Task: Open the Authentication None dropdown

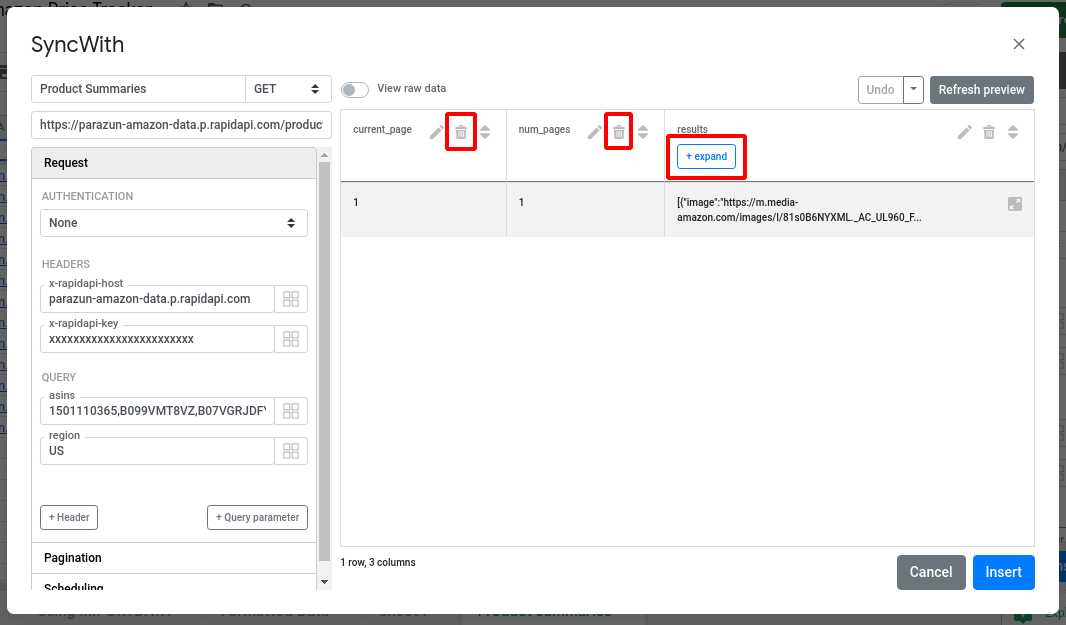Action: [x=174, y=223]
